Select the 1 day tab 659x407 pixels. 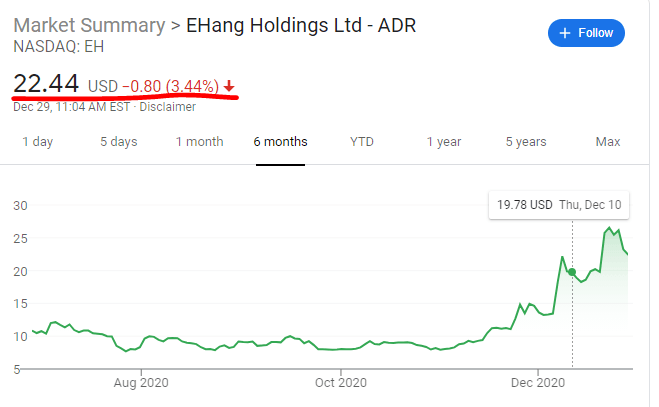(38, 142)
